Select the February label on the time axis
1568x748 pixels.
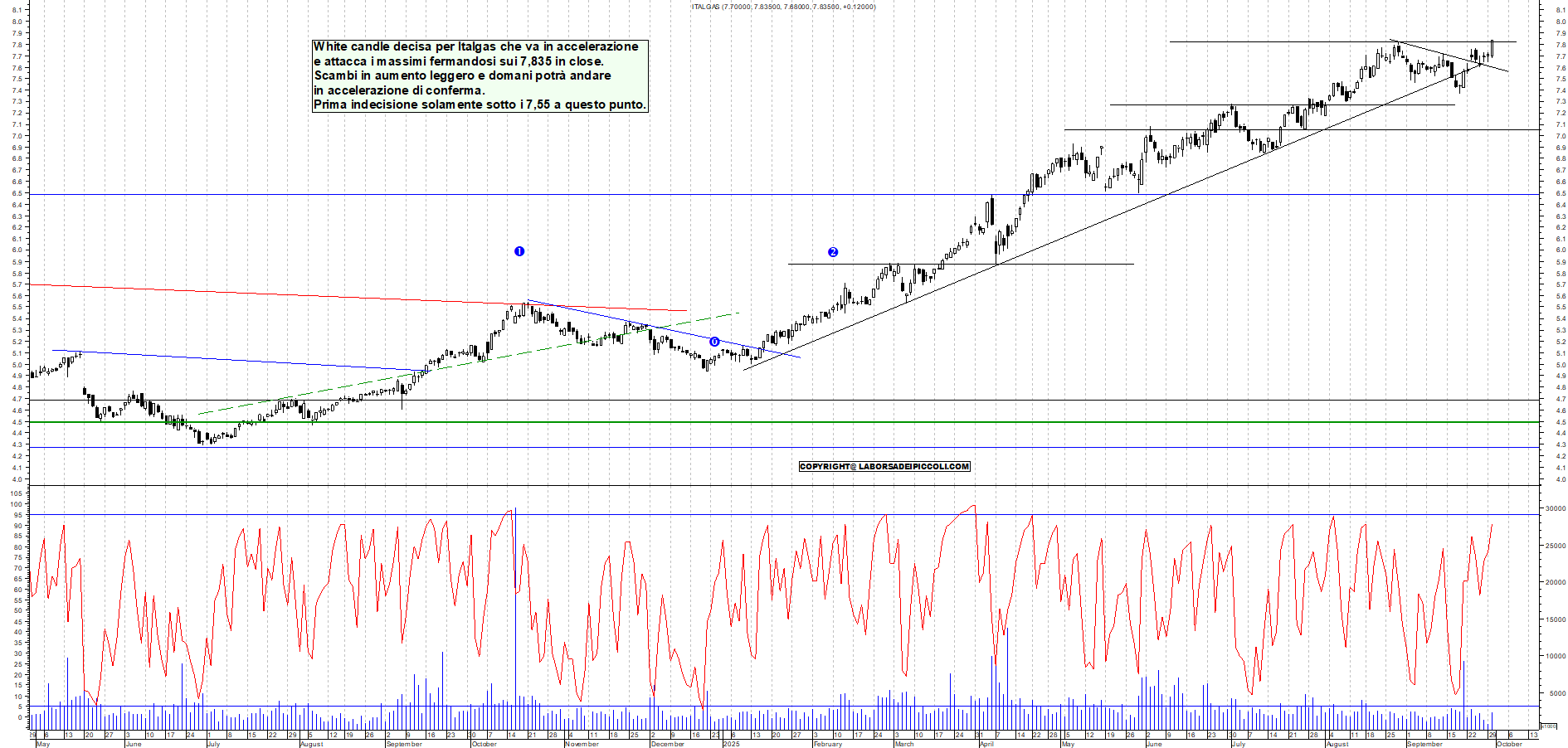click(x=827, y=744)
